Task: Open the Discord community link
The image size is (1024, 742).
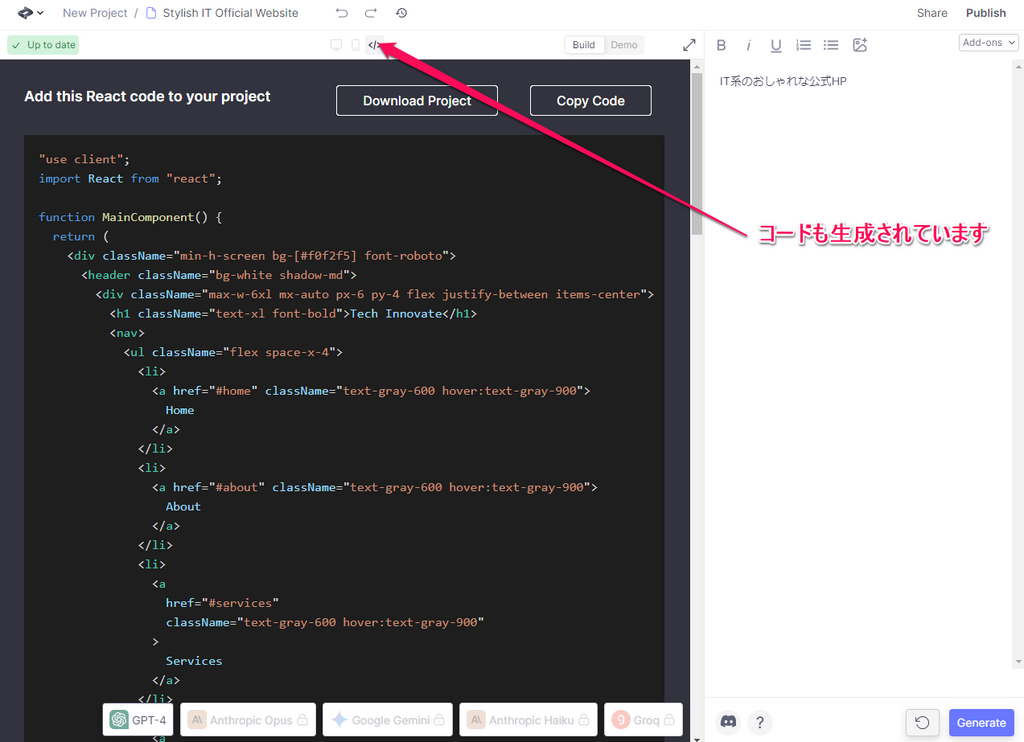Action: (729, 721)
